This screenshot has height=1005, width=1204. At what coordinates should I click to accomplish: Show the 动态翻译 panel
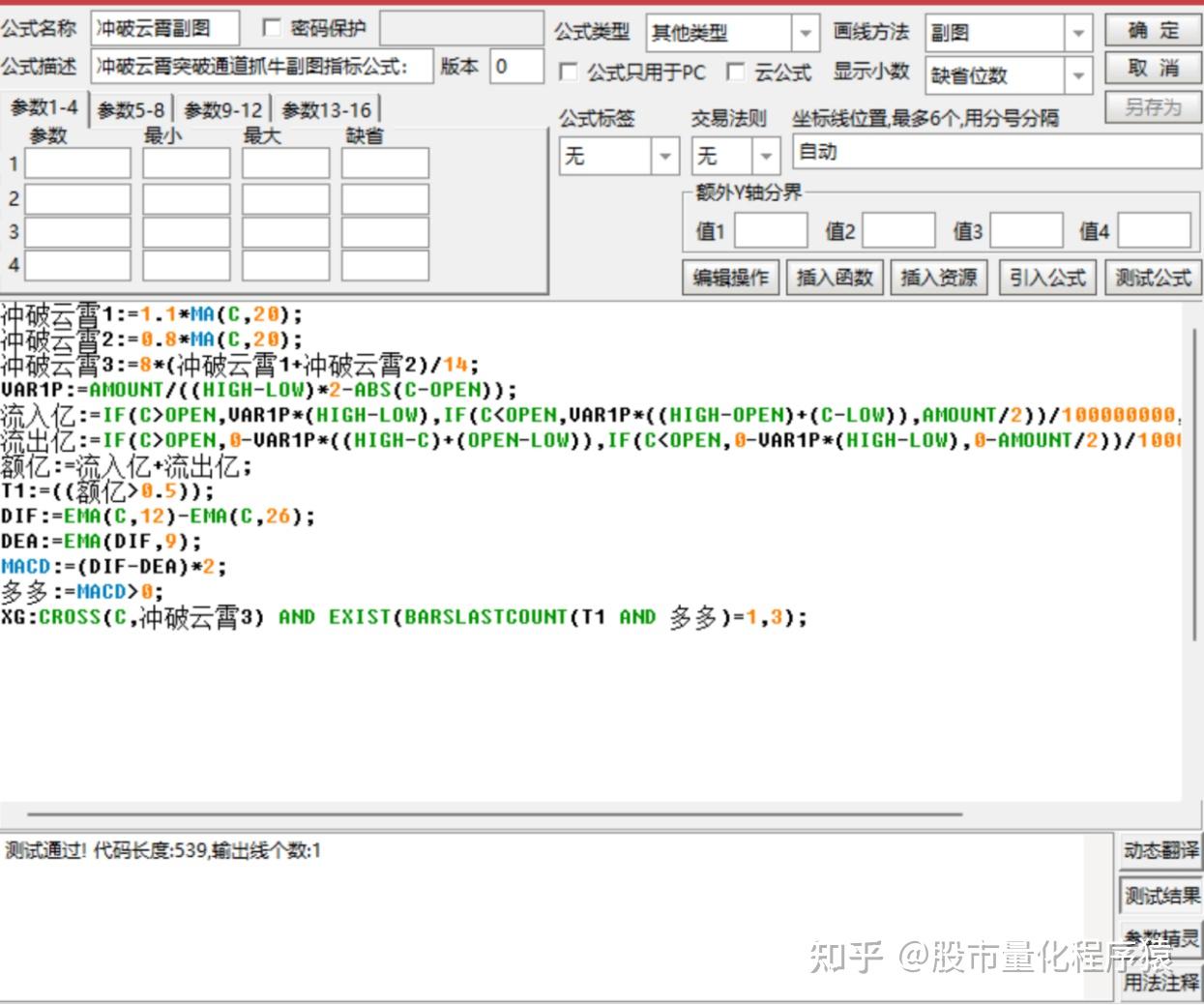click(1160, 850)
